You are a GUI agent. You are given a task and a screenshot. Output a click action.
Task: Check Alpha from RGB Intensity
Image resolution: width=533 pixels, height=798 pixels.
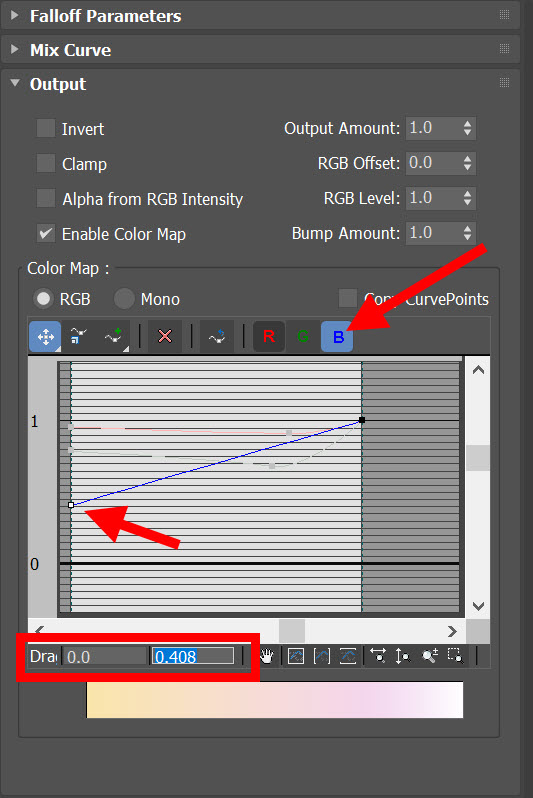[x=46, y=198]
